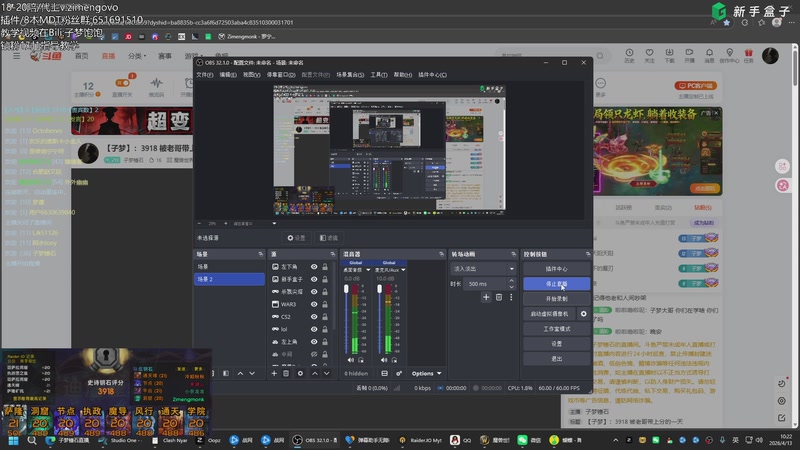Remove transition with the trash icon
Screen dimensions: 800x450
click(x=498, y=297)
